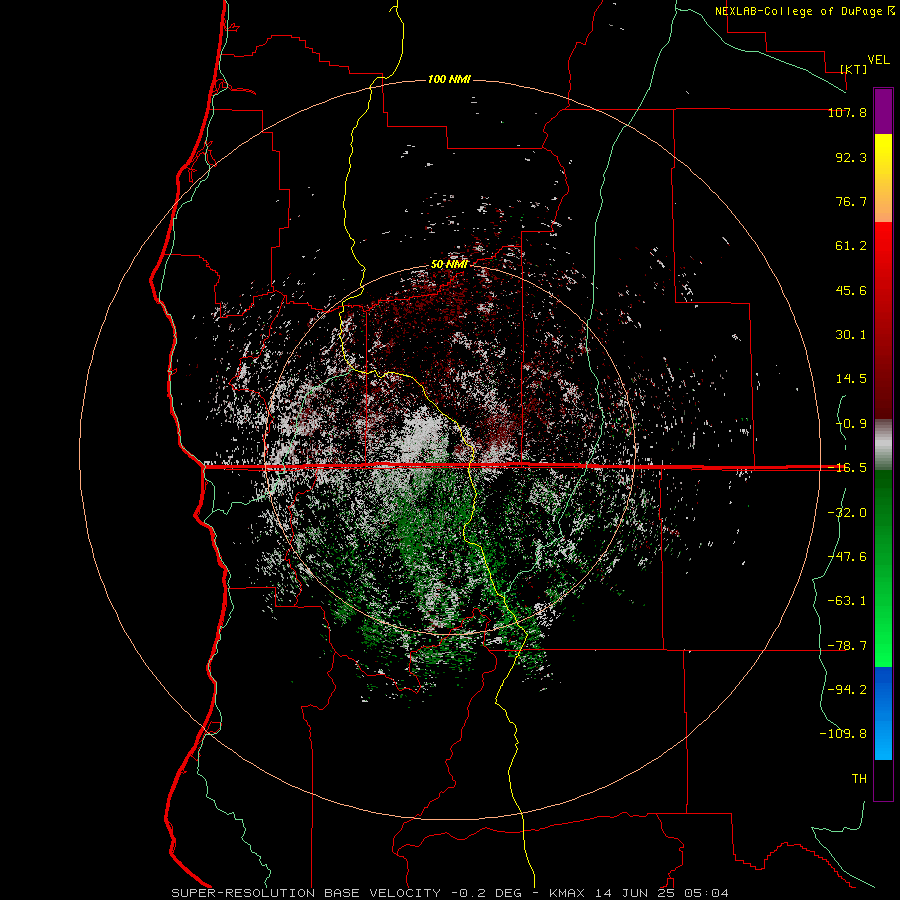Click the purple segment of the velocity color bar
This screenshot has height=900, width=900.
[x=883, y=112]
